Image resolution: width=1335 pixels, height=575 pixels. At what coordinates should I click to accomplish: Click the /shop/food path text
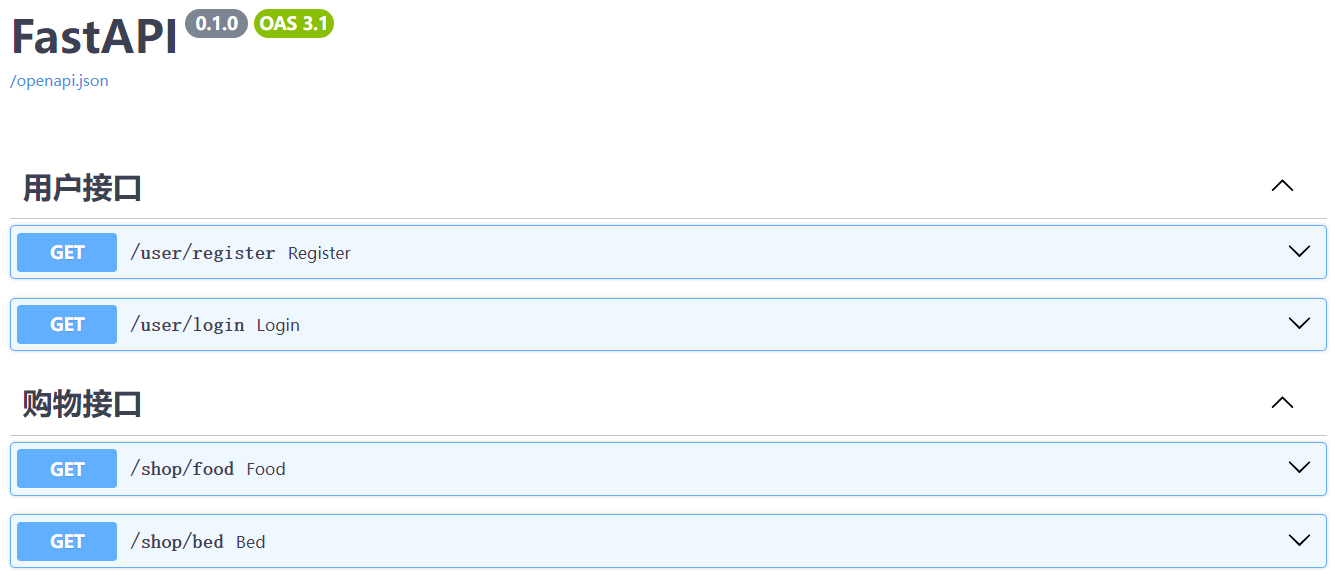tap(182, 469)
